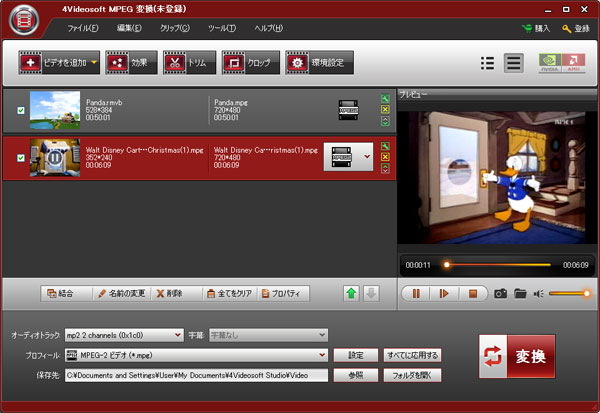Click the green settings icon on Walt Disney row
600x413 pixels.
pos(385,146)
